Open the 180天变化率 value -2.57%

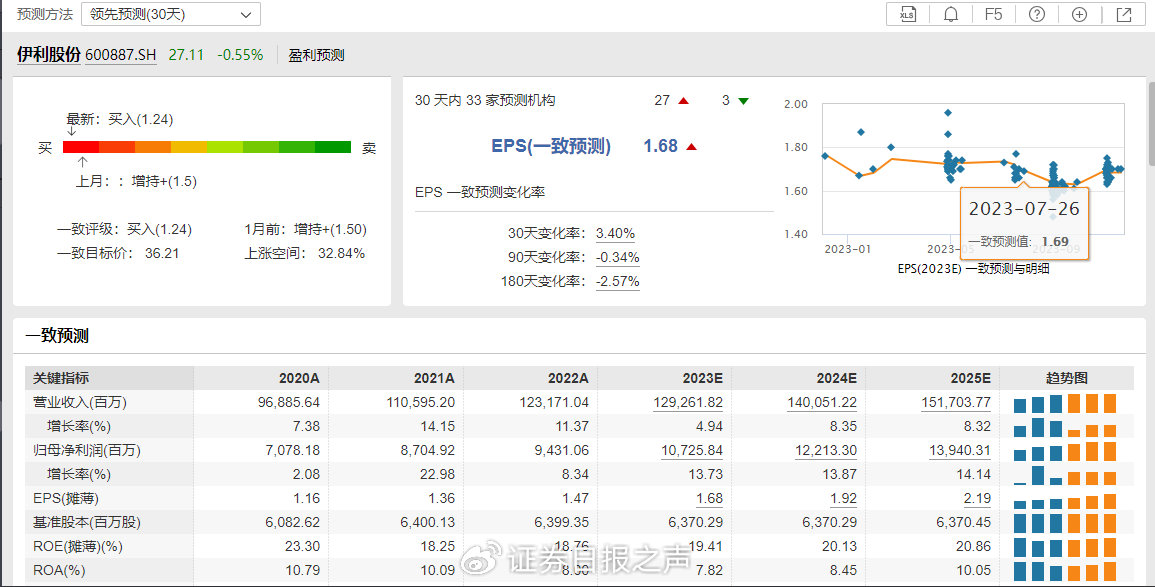617,281
